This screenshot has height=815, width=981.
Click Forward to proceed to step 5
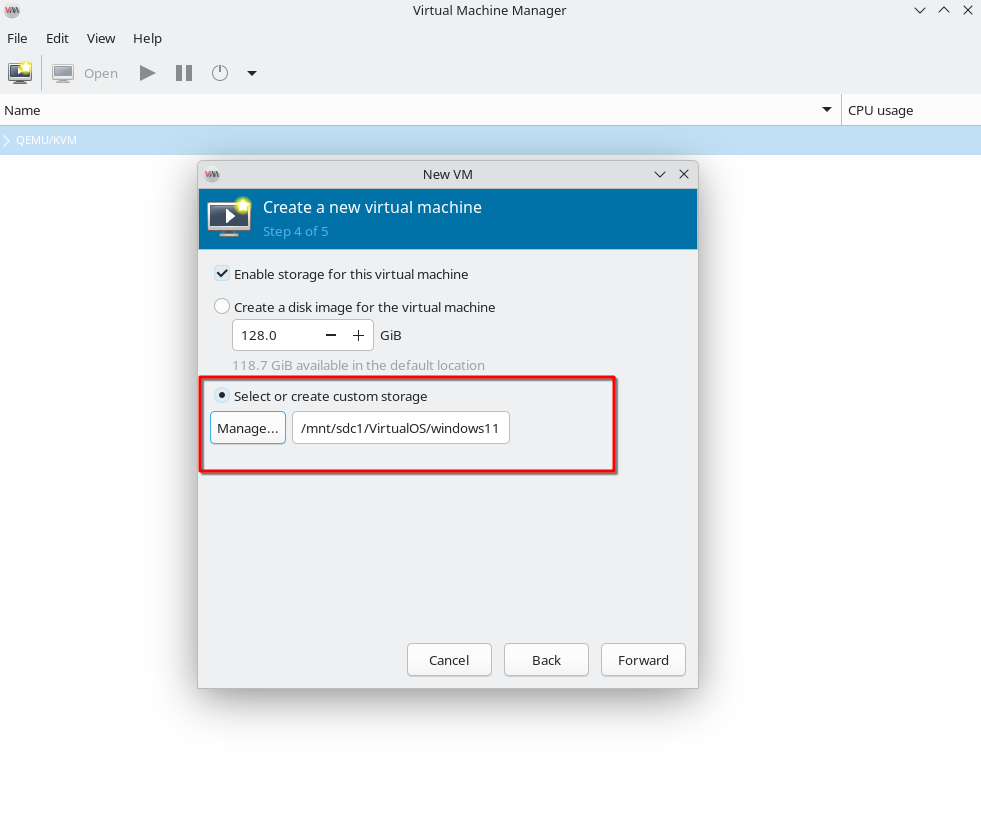pyautogui.click(x=643, y=660)
